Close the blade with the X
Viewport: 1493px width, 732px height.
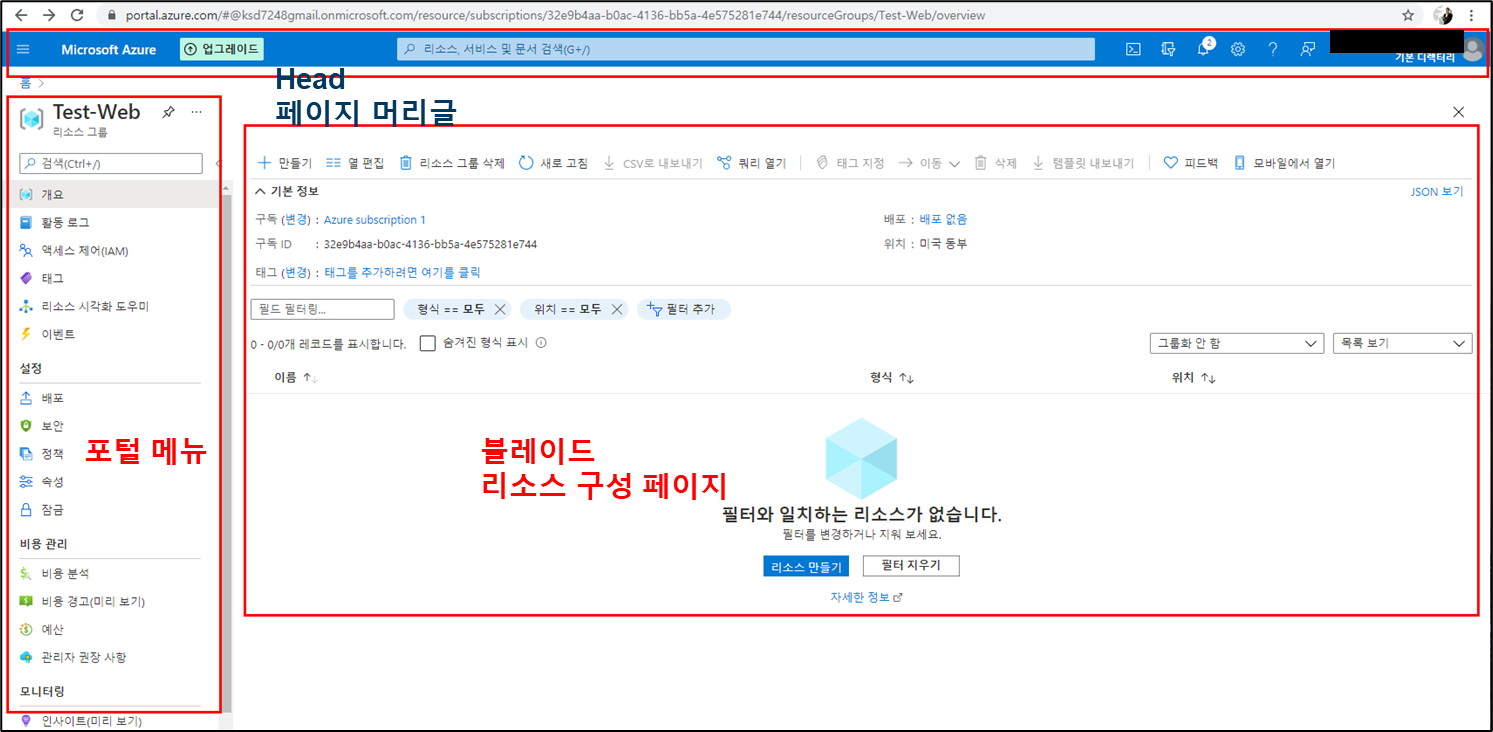1459,112
